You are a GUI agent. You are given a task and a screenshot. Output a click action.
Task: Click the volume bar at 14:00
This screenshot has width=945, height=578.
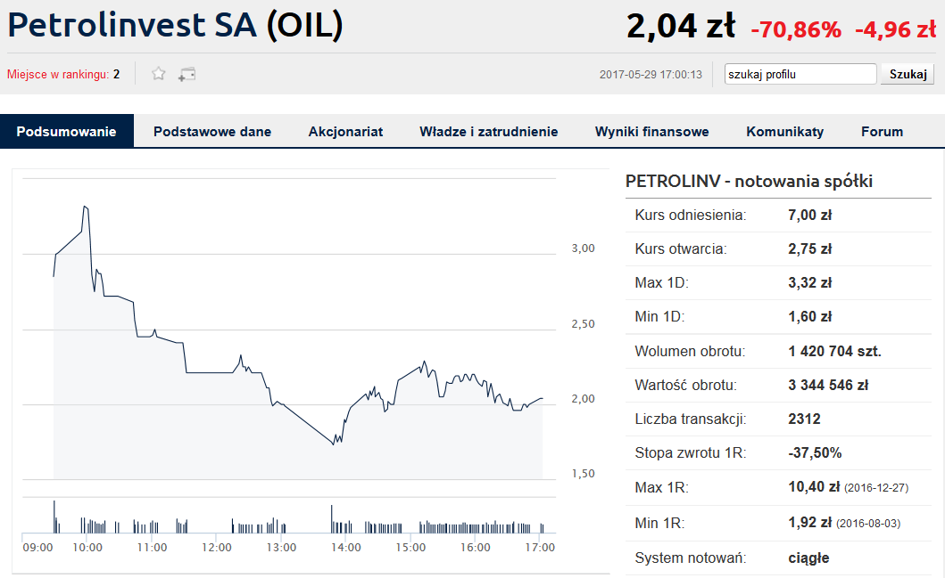click(331, 519)
